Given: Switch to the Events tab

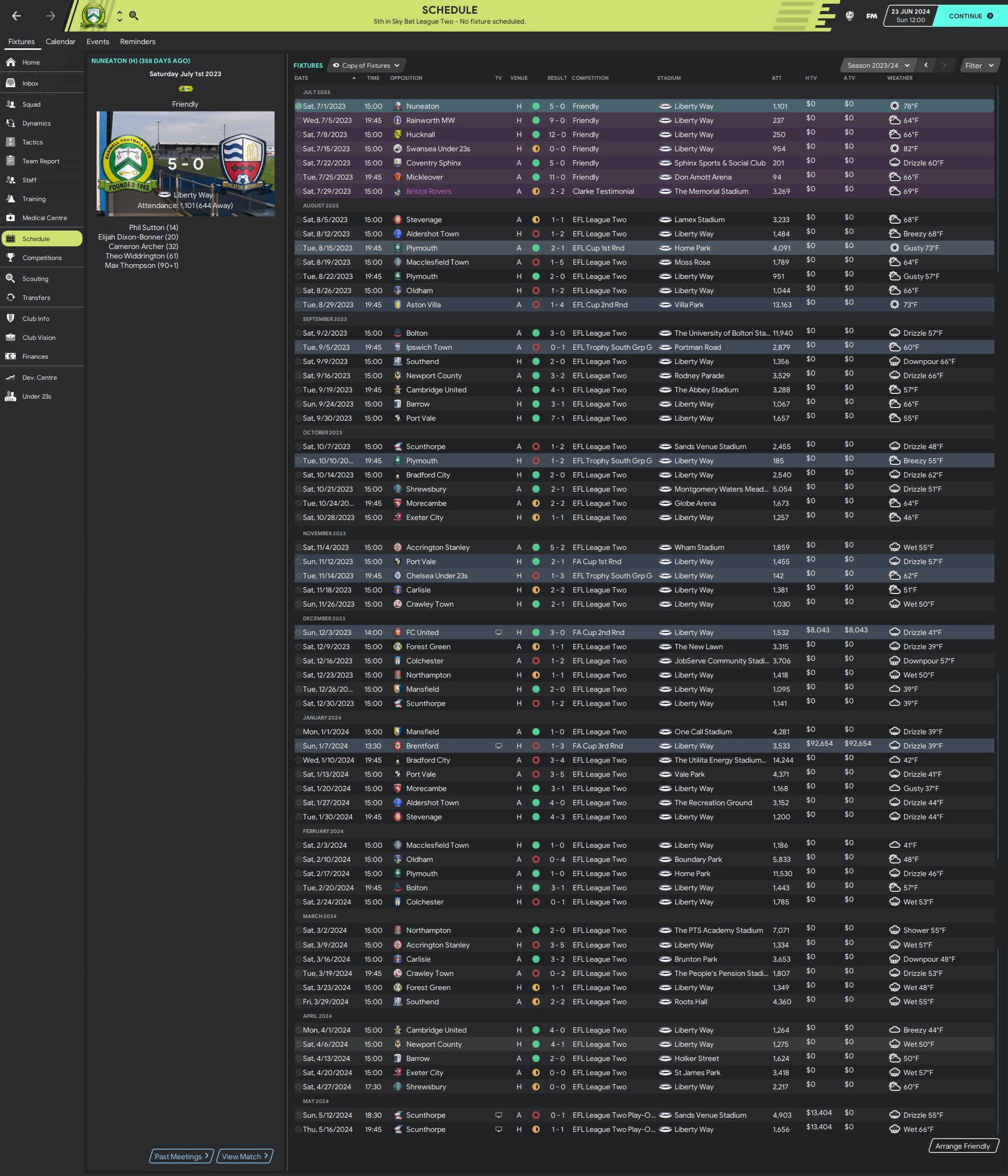Looking at the screenshot, I should pos(98,41).
